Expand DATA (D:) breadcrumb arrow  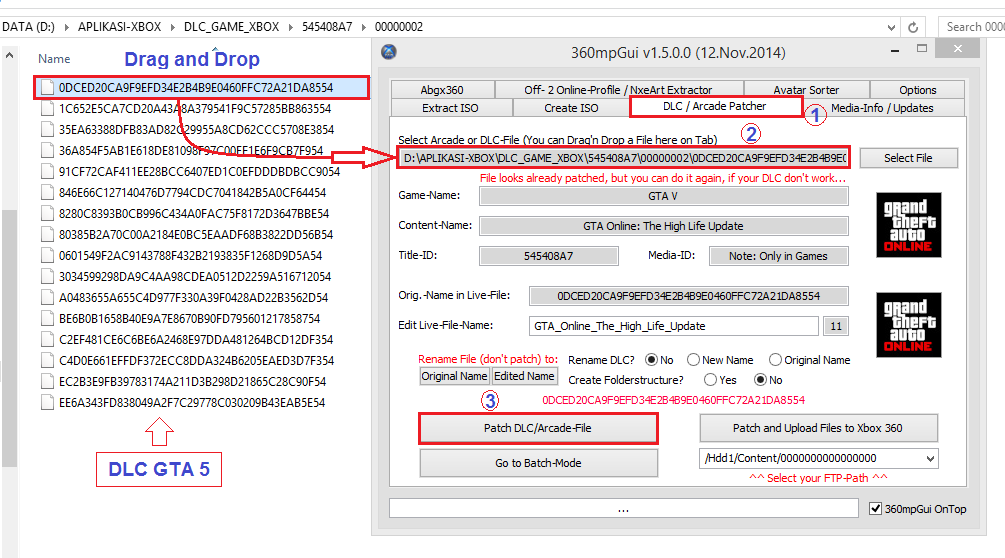[67, 27]
